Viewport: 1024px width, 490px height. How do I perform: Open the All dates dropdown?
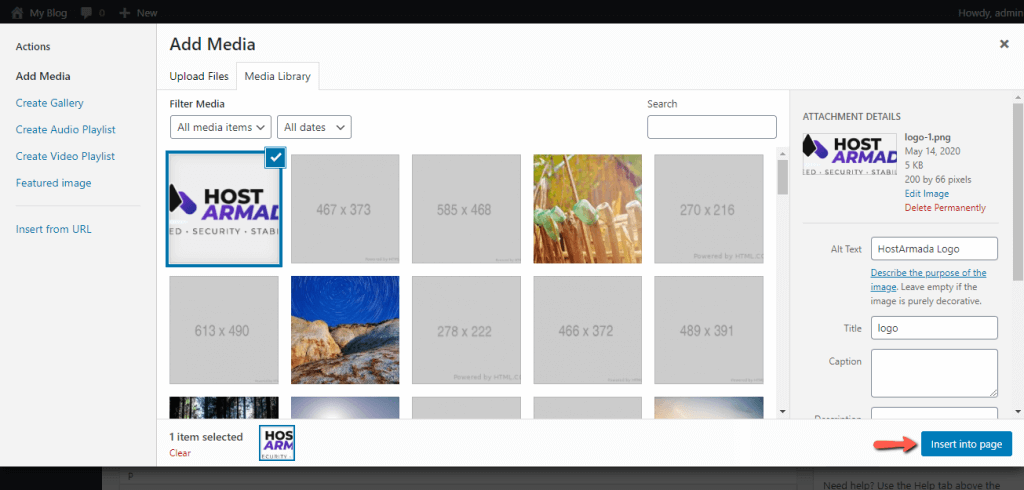pyautogui.click(x=314, y=127)
